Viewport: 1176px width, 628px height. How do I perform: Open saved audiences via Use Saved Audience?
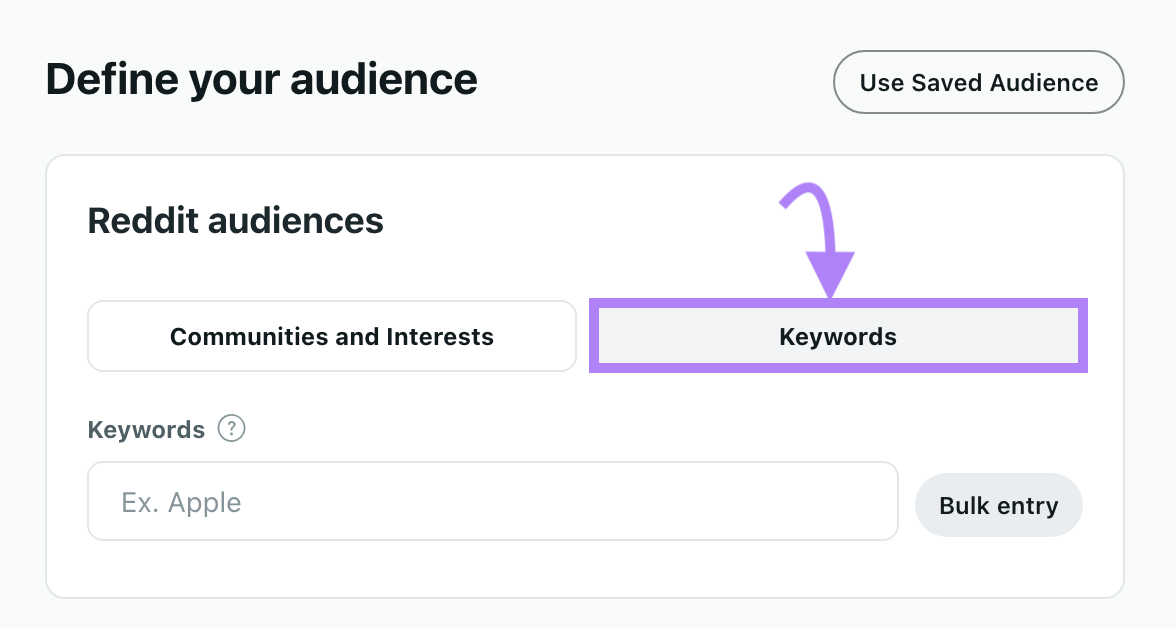[978, 82]
